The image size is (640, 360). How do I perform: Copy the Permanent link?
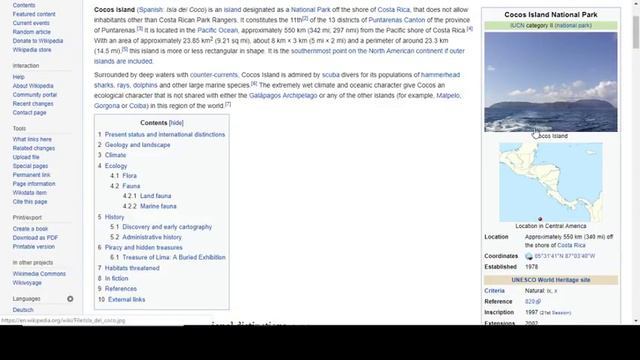(31, 175)
